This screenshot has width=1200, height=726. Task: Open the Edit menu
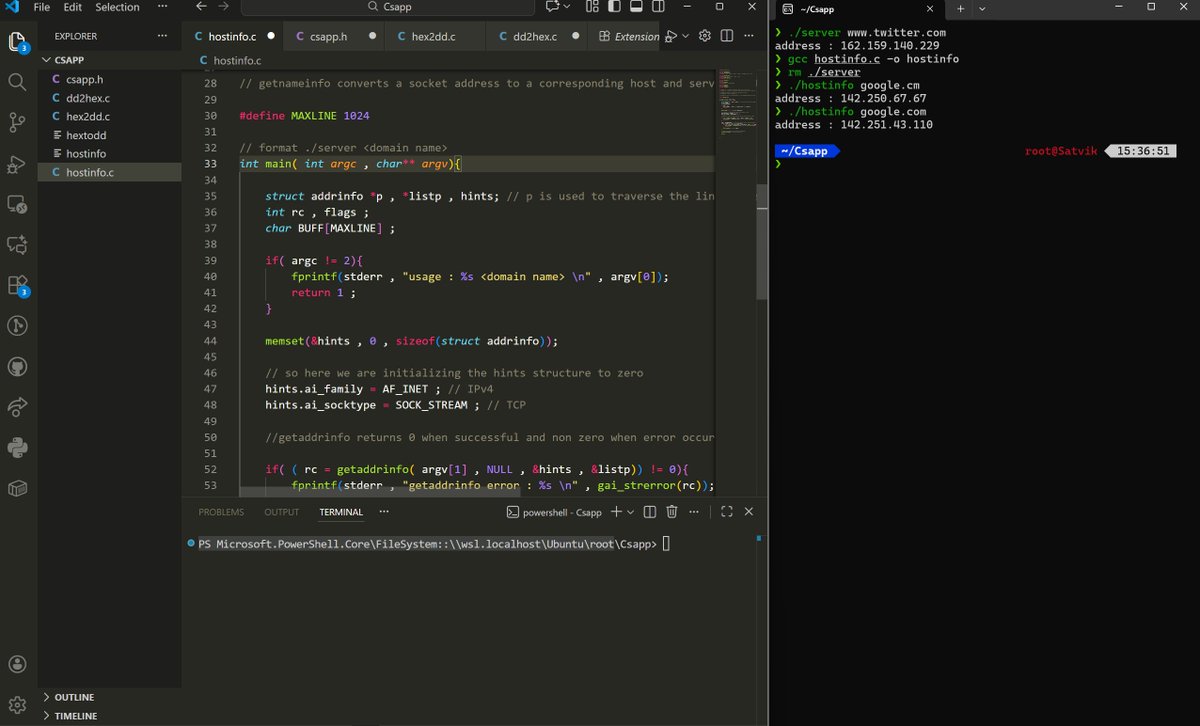73,7
